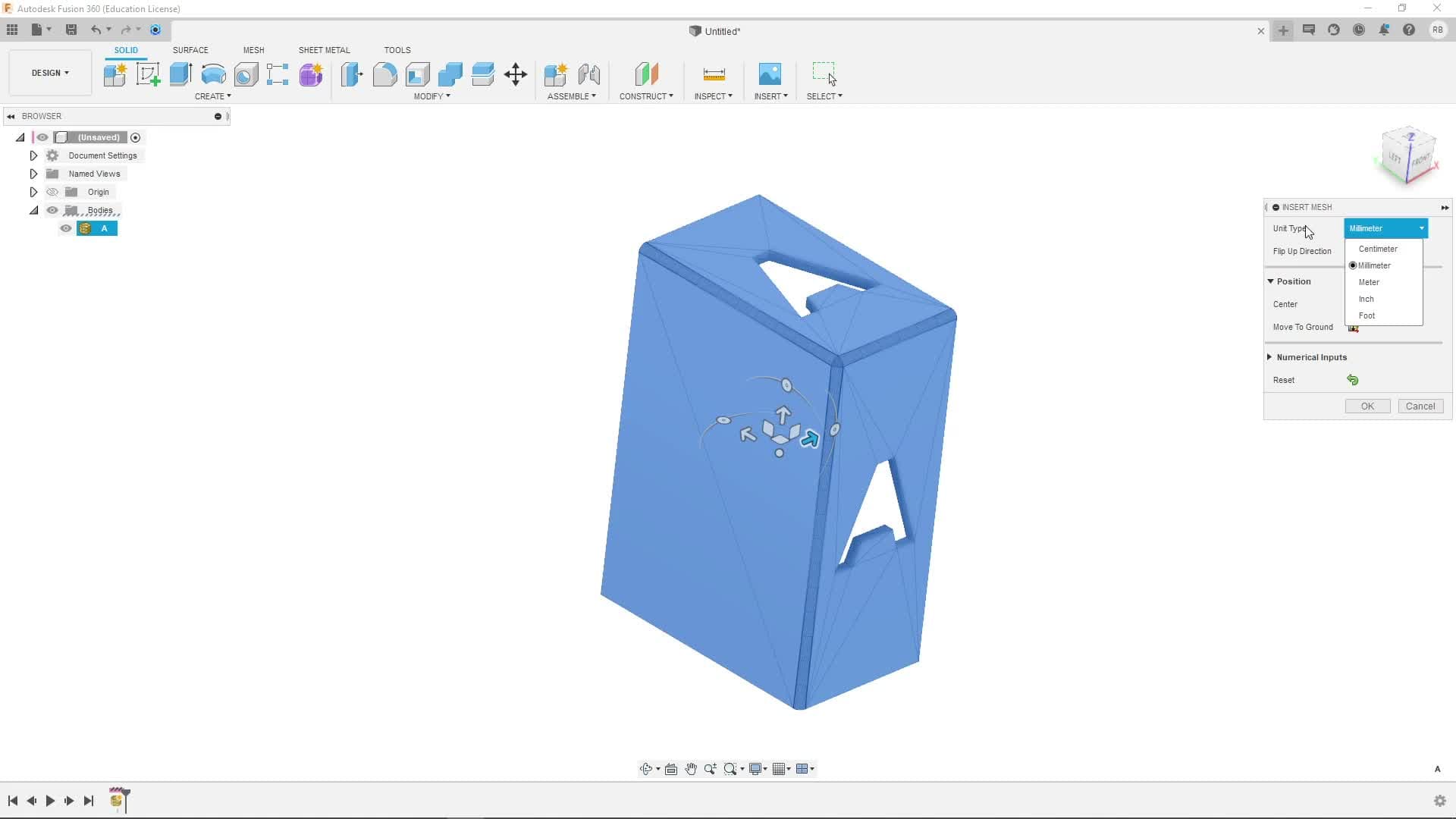Save the document with the save icon
Image resolution: width=1456 pixels, height=819 pixels.
[71, 30]
